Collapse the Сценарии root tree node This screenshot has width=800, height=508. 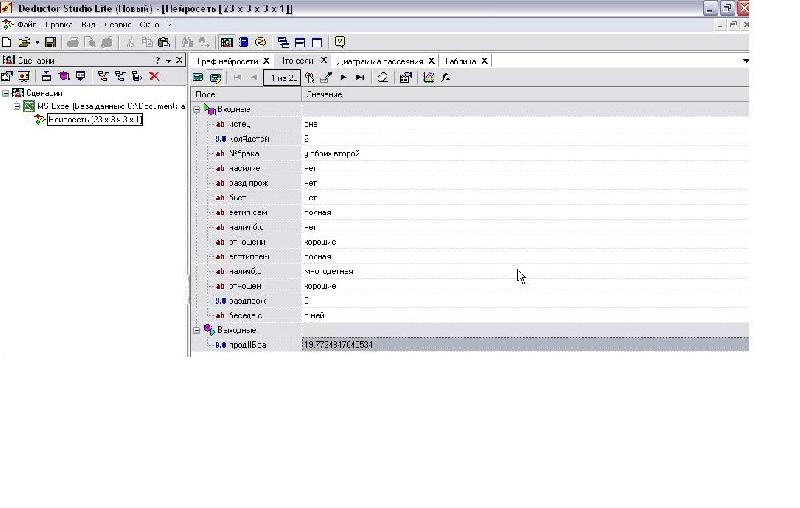click(5, 93)
